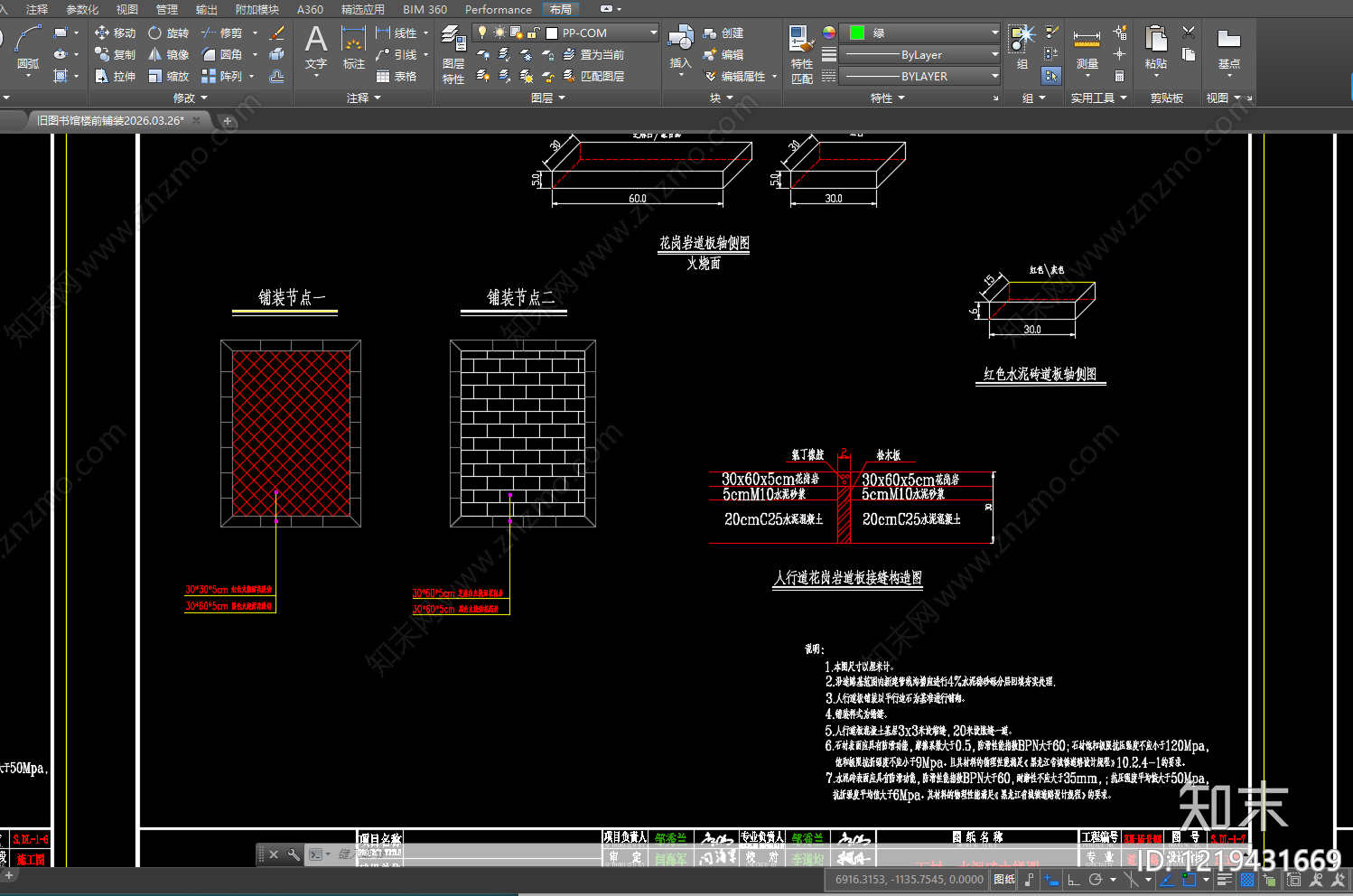Select the Move (移动) tool
The image size is (1353, 896).
click(115, 33)
